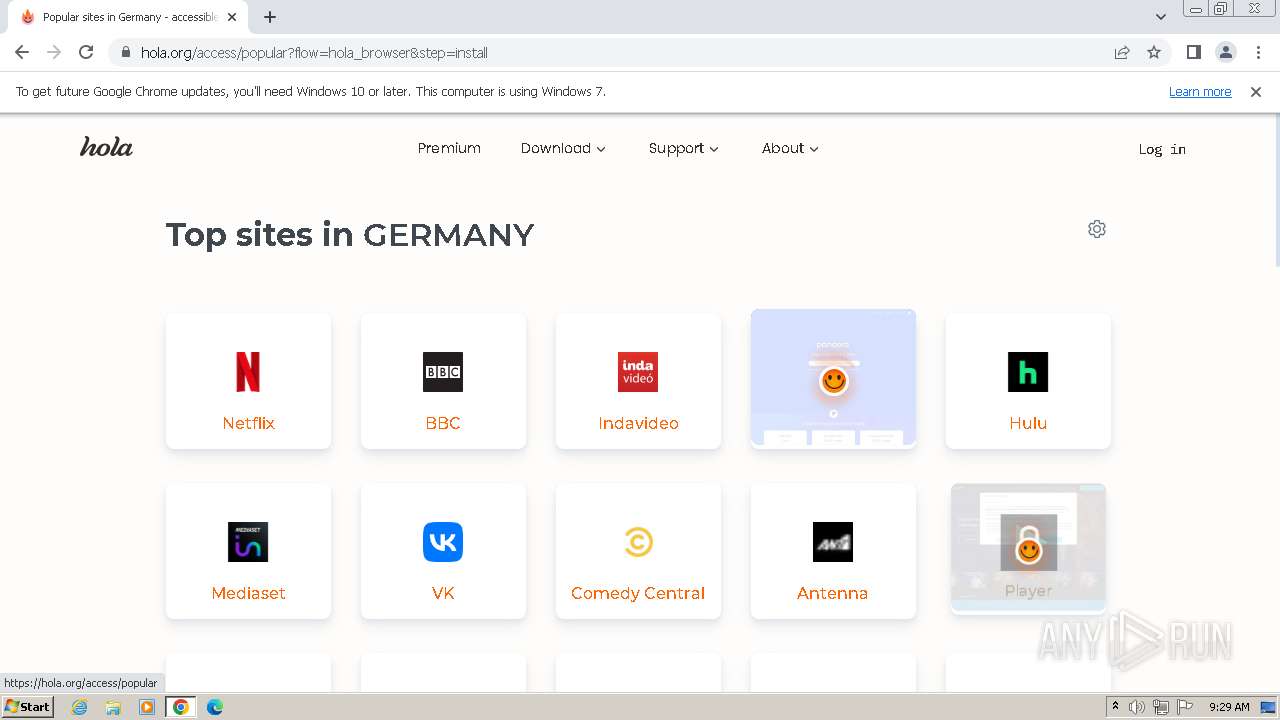Open the Chrome three-dot menu
This screenshot has height=720, width=1280.
tap(1259, 52)
